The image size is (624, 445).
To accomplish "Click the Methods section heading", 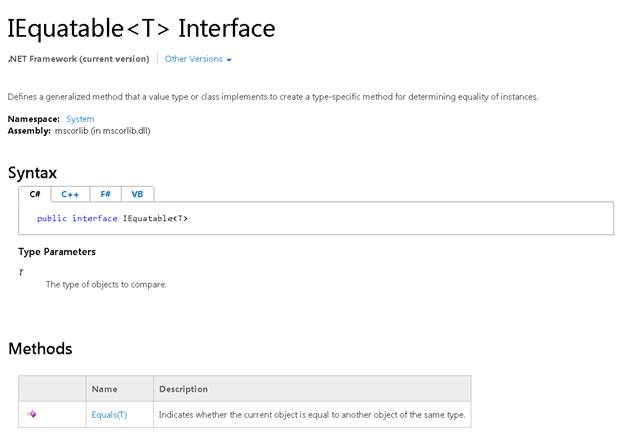I will (40, 349).
